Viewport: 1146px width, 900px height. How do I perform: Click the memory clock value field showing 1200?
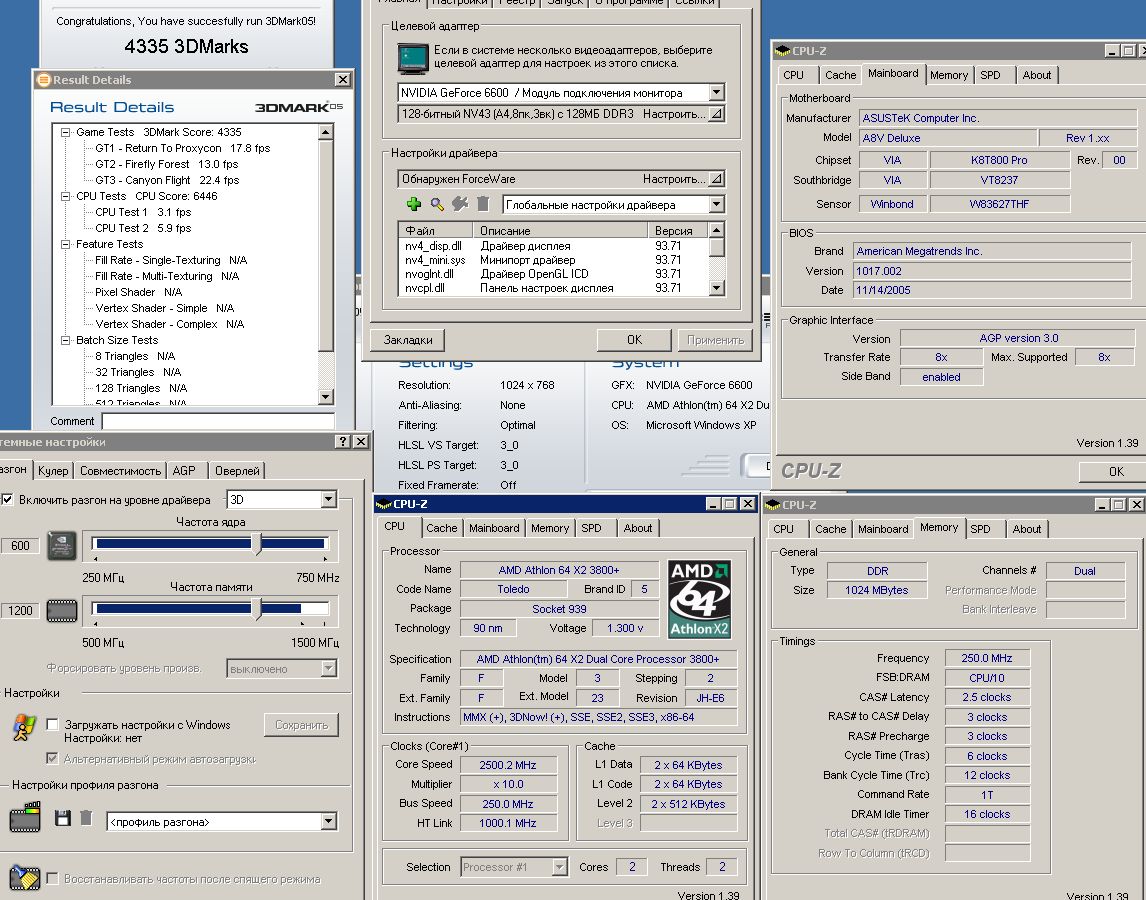click(20, 610)
